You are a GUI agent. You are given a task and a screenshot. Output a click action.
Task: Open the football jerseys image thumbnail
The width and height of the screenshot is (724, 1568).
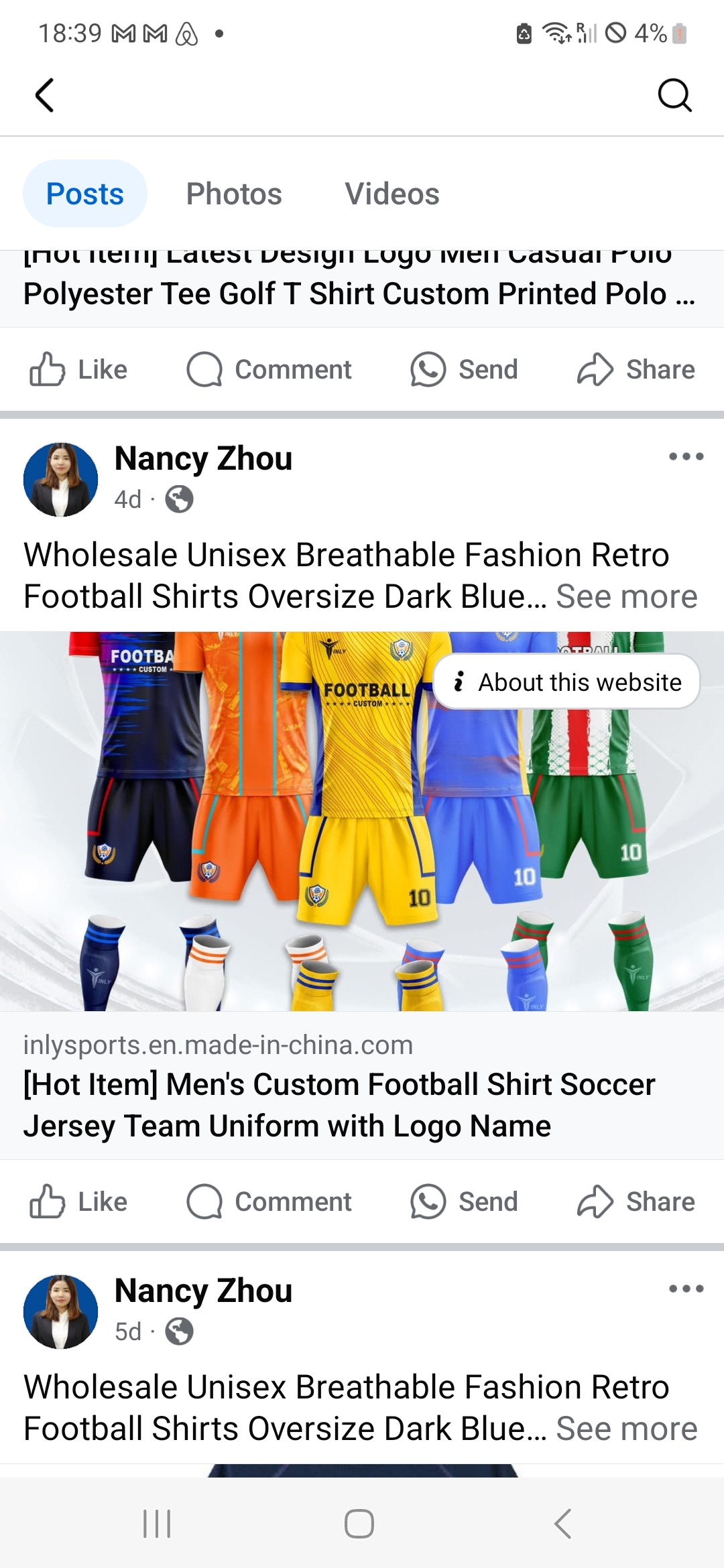click(362, 821)
